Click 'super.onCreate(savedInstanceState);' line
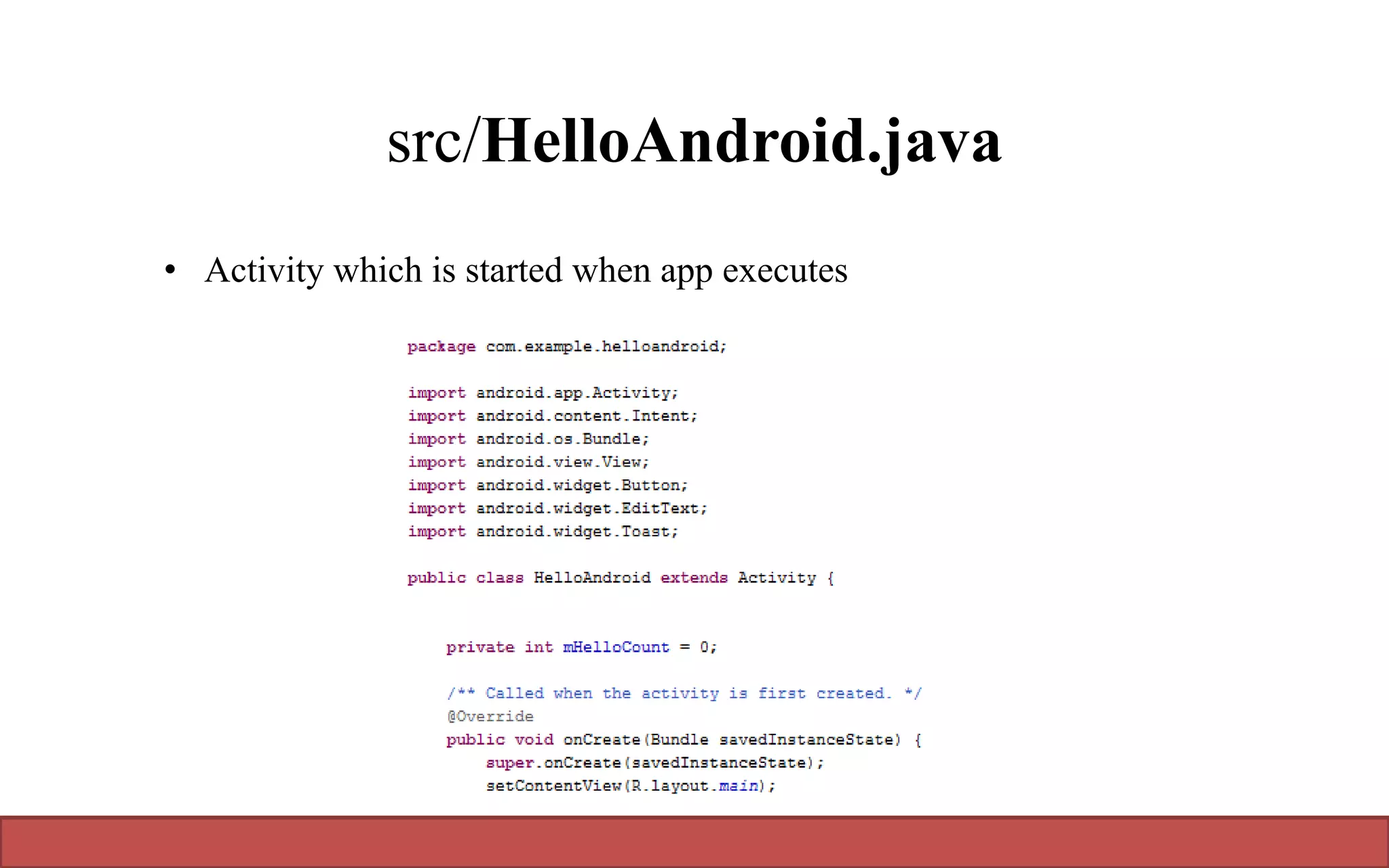This screenshot has height=868, width=1389. point(654,763)
